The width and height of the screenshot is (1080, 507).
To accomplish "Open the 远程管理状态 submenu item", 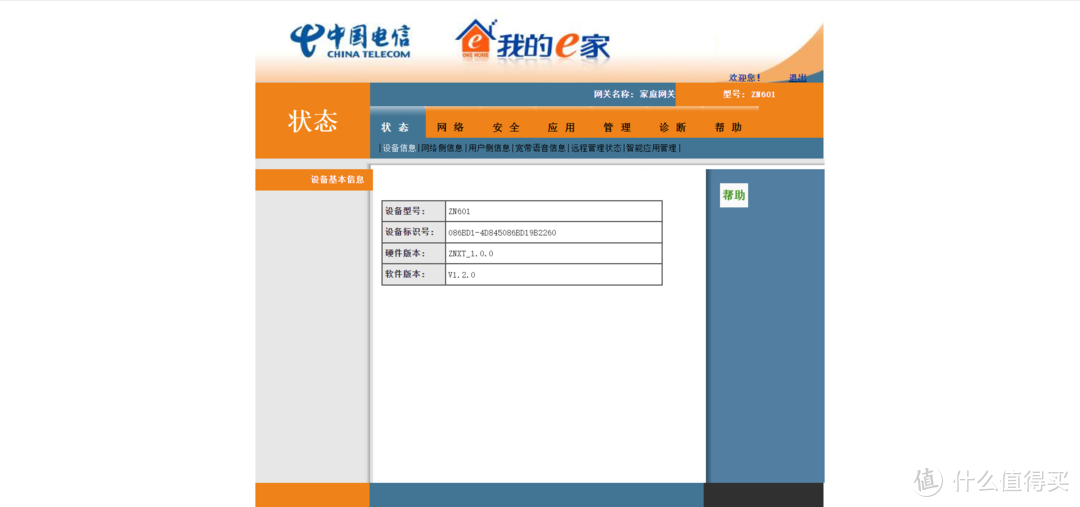I will tap(596, 148).
